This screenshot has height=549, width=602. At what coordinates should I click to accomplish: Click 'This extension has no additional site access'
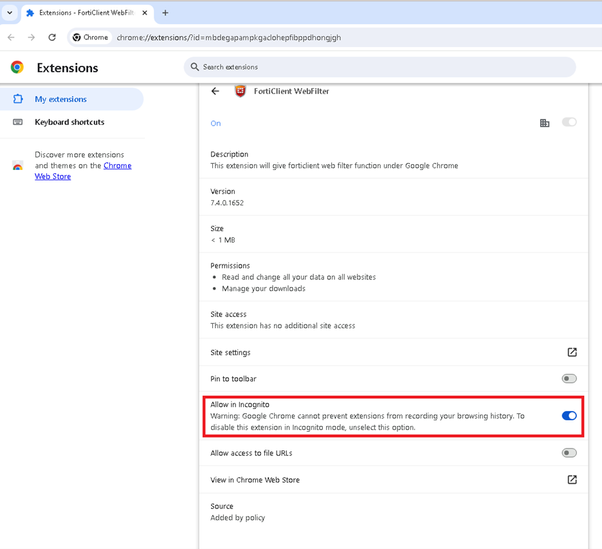pos(283,326)
